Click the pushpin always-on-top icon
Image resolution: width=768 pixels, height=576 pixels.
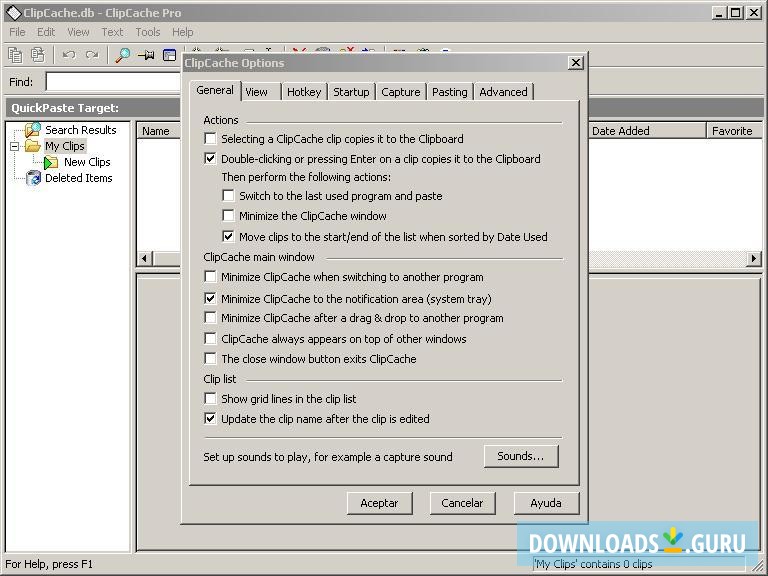(x=146, y=55)
